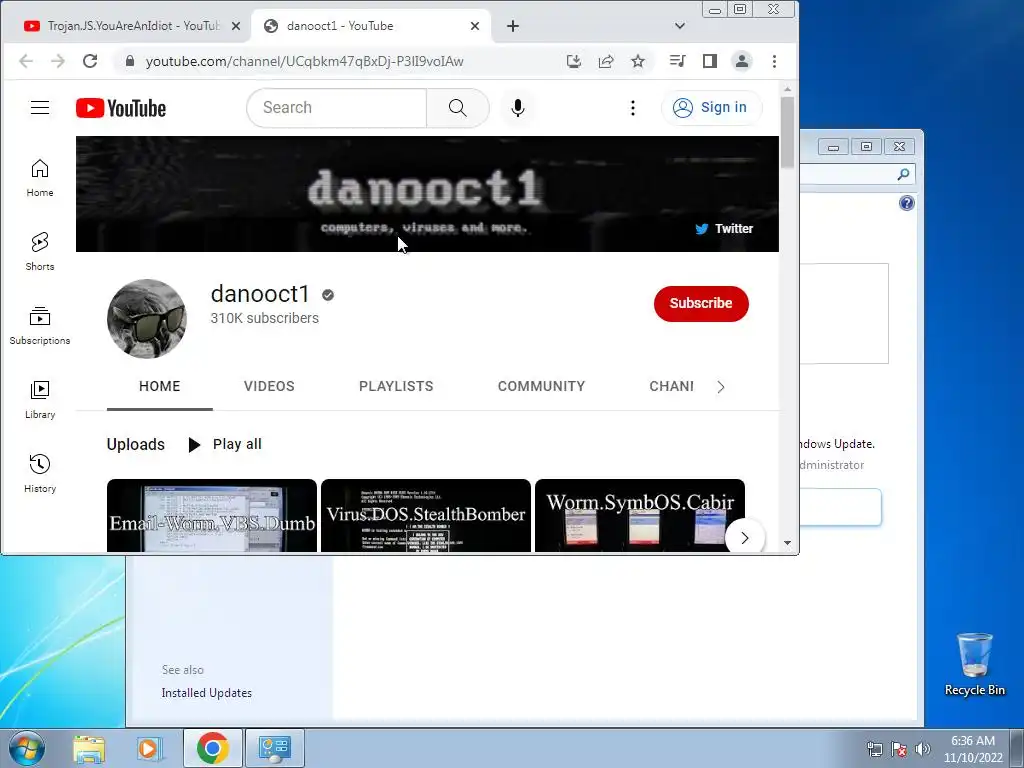Viewport: 1024px width, 768px height.
Task: Open tab search dropdown arrow
Action: 680,26
